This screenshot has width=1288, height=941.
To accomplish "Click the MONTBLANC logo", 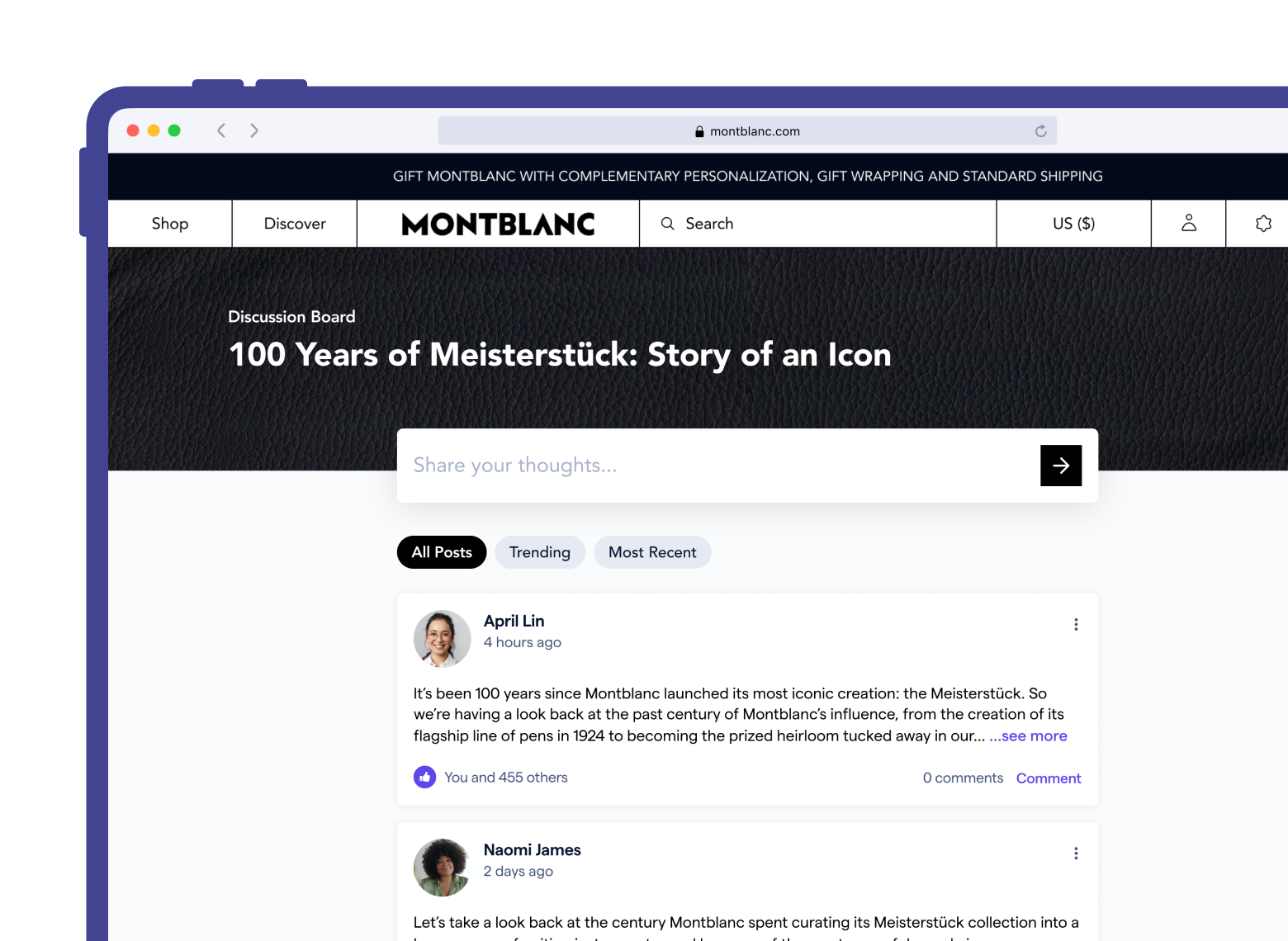I will point(498,225).
